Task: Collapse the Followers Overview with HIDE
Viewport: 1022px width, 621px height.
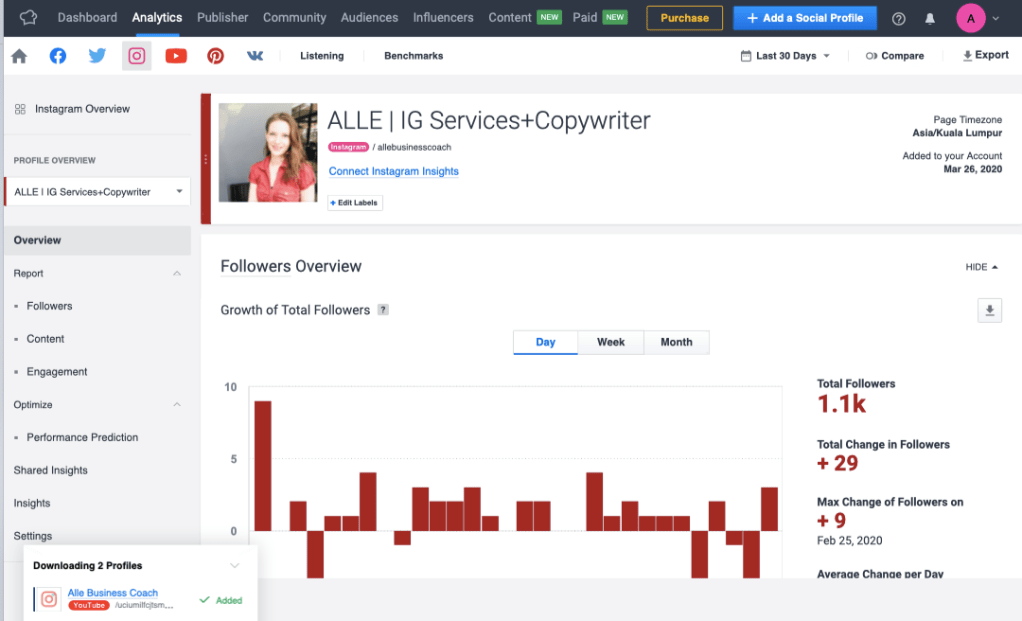Action: coord(981,267)
